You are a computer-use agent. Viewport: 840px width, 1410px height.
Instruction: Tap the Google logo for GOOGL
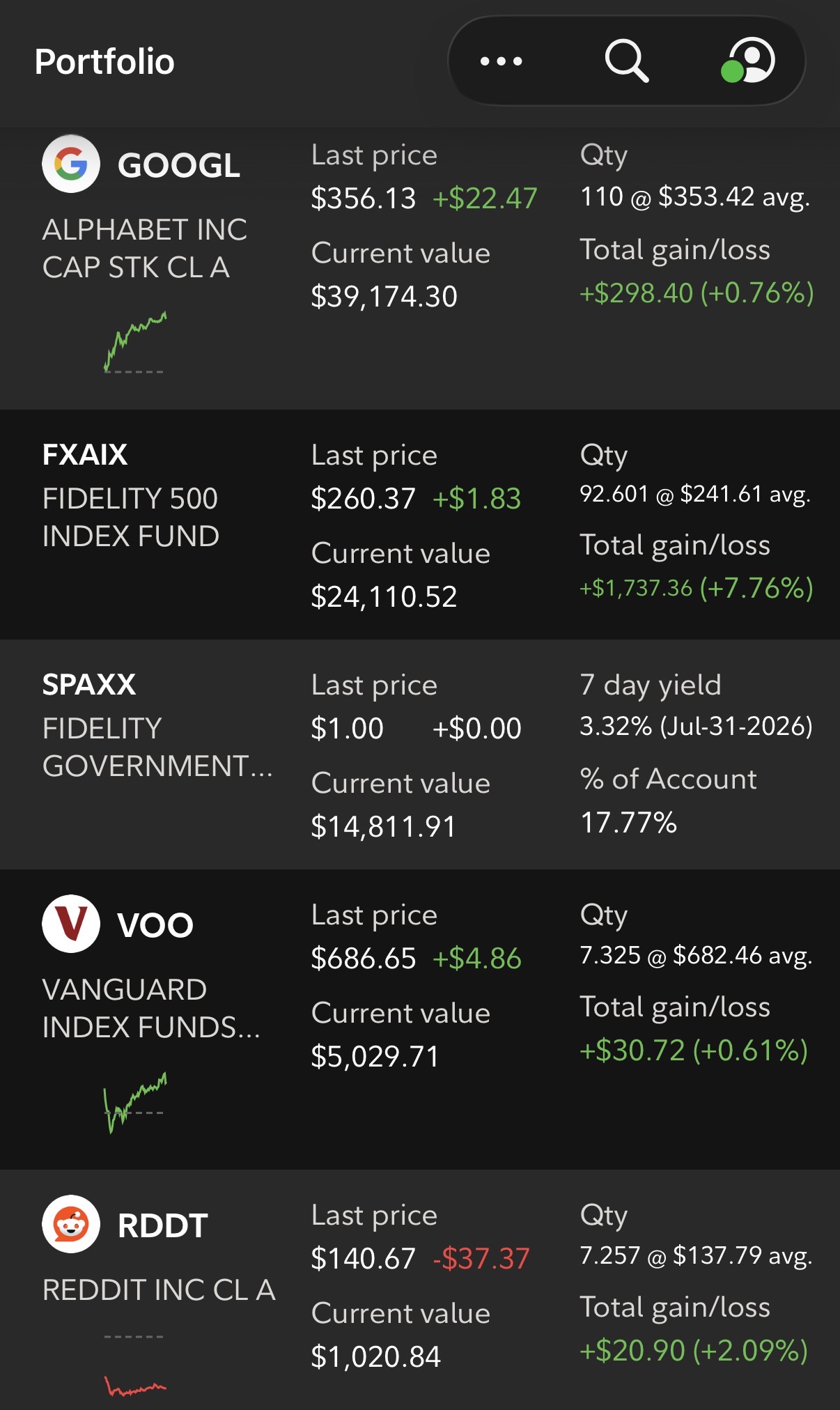[71, 164]
